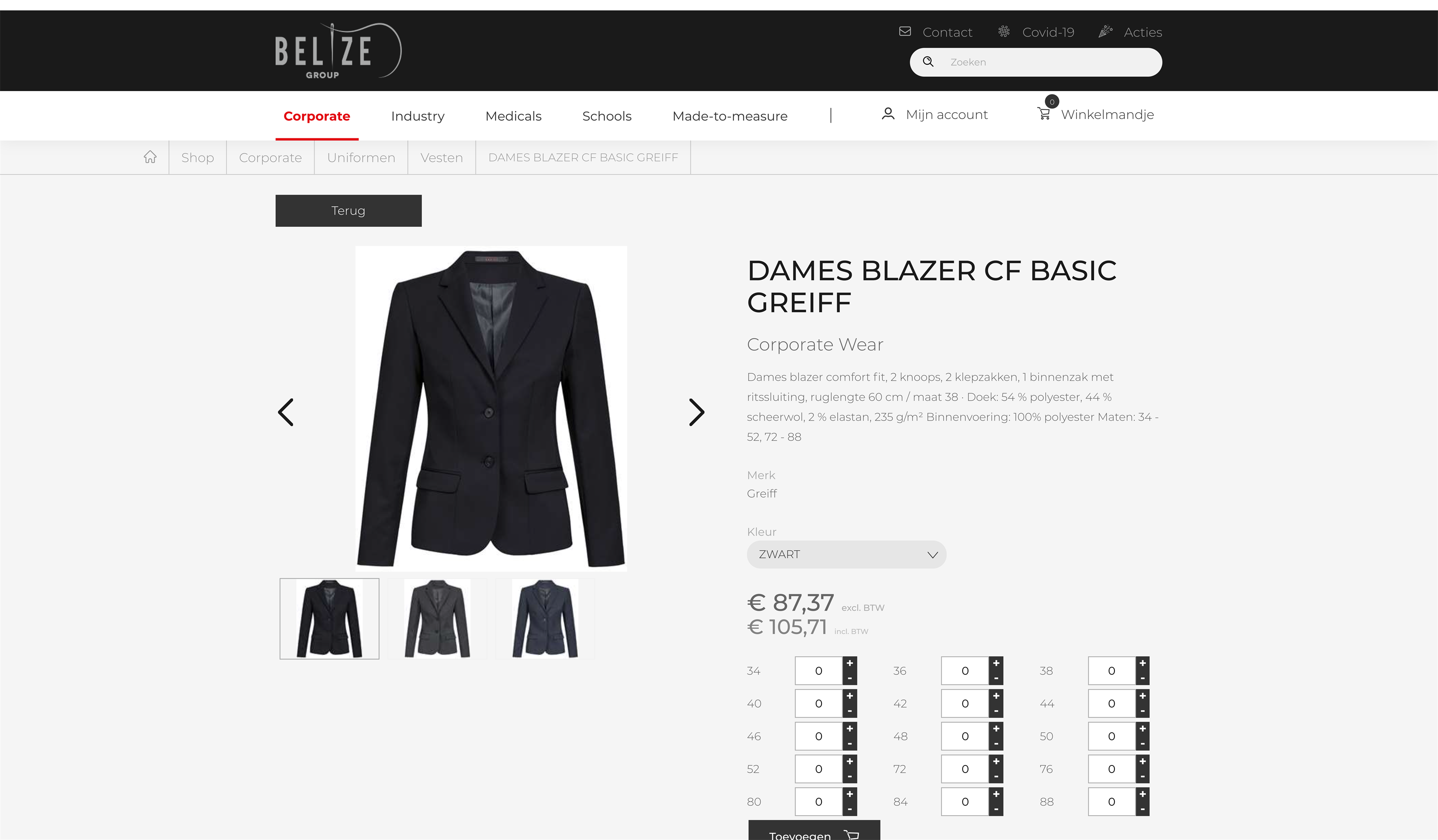Decrease quantity for size 38

pos(1142,678)
